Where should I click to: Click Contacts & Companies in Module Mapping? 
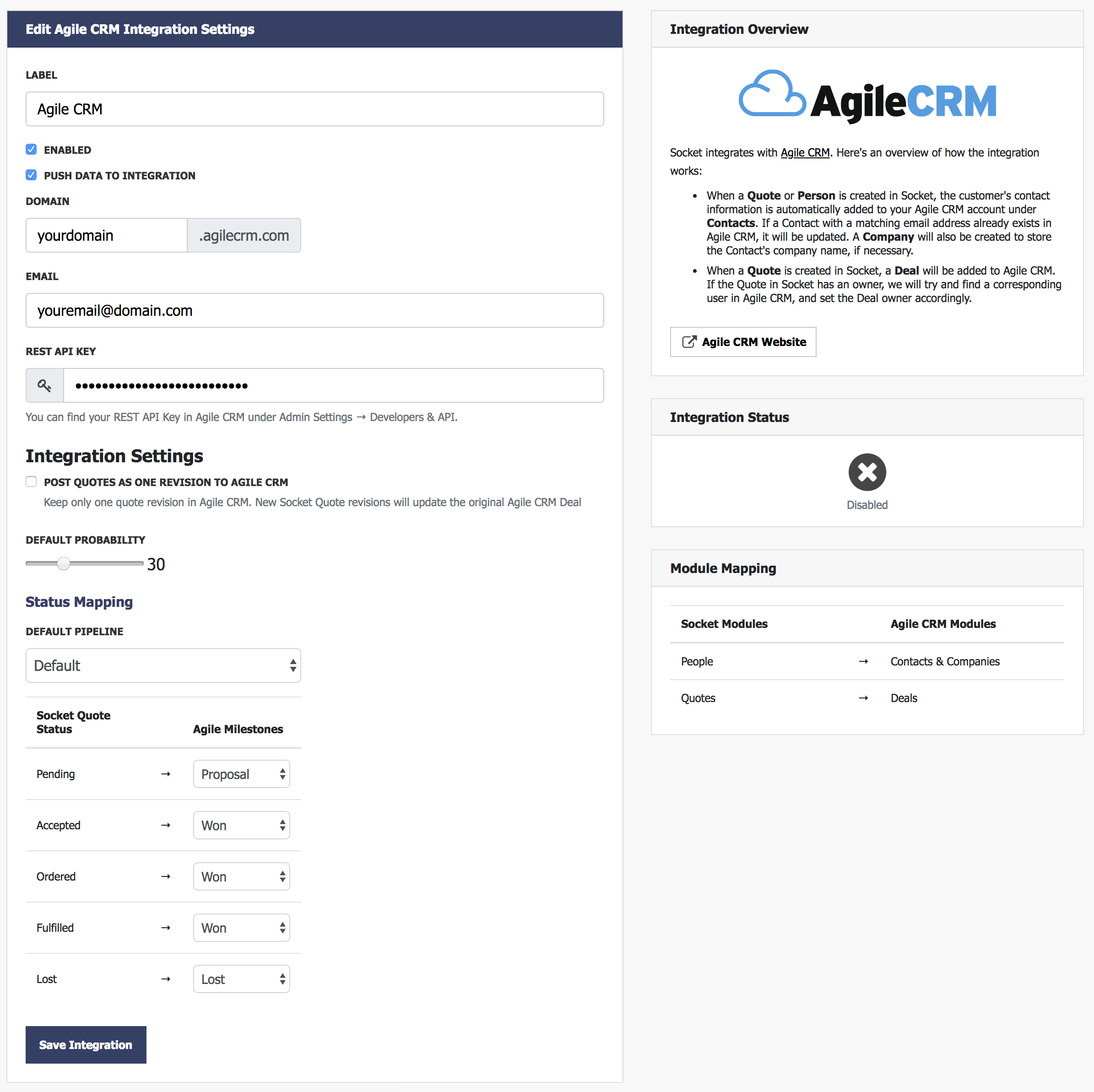pos(944,661)
